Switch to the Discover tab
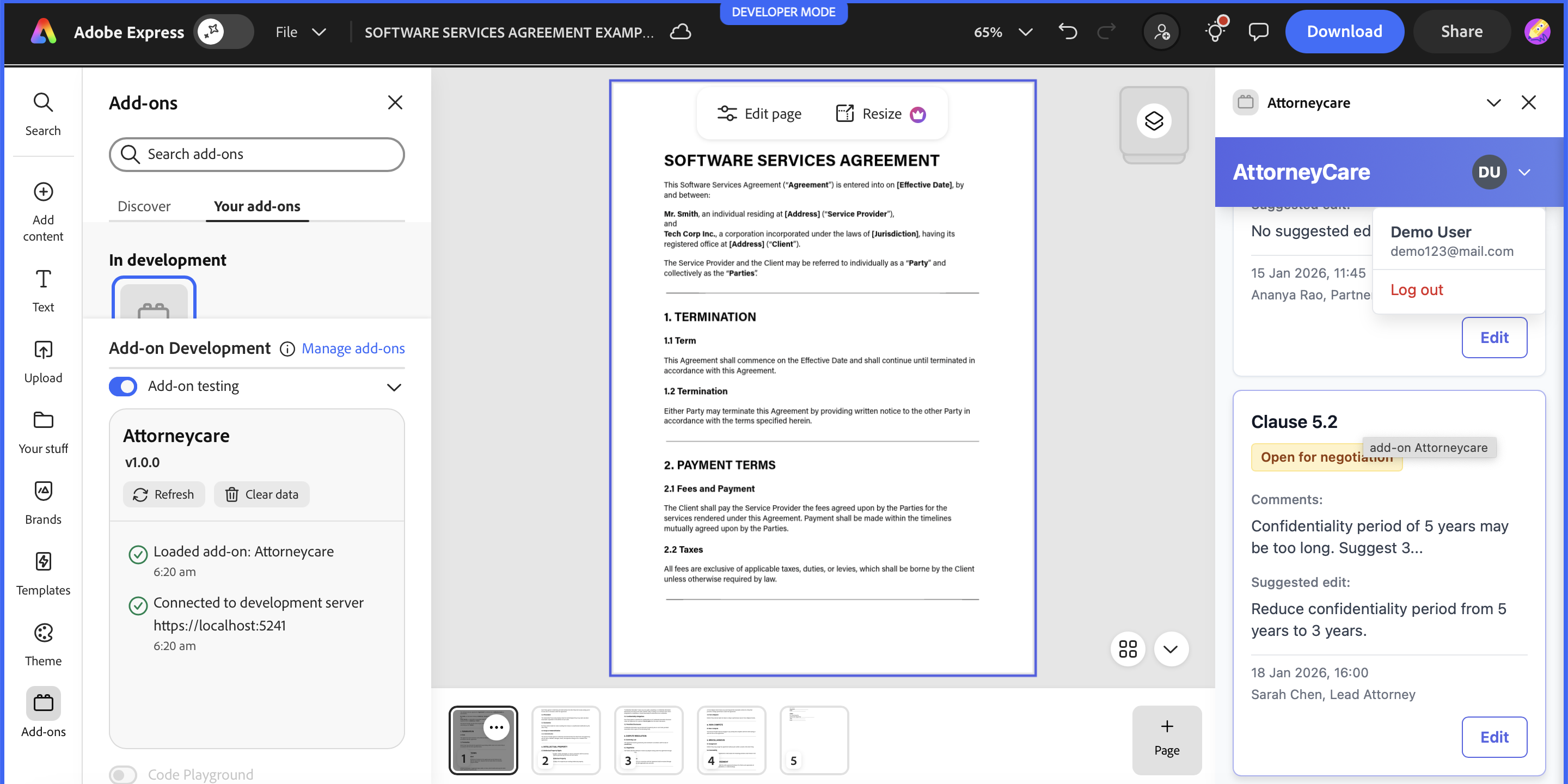Image resolution: width=1568 pixels, height=784 pixels. (x=144, y=206)
